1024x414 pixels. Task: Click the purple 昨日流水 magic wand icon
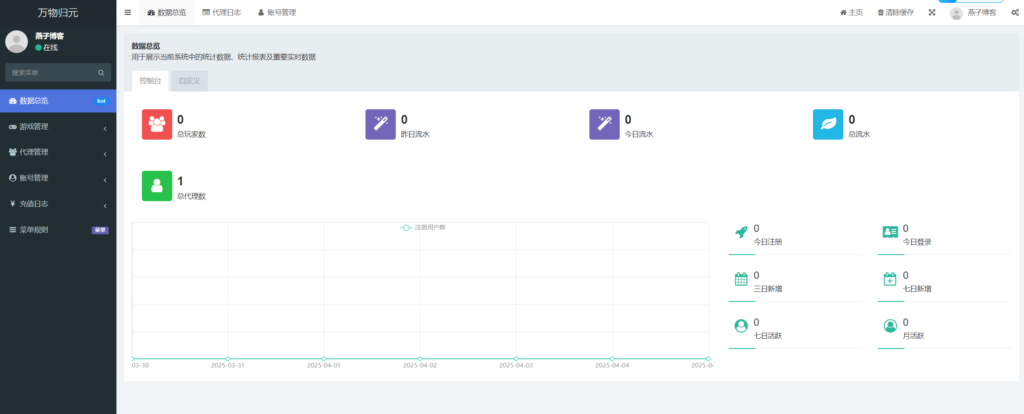(x=381, y=125)
